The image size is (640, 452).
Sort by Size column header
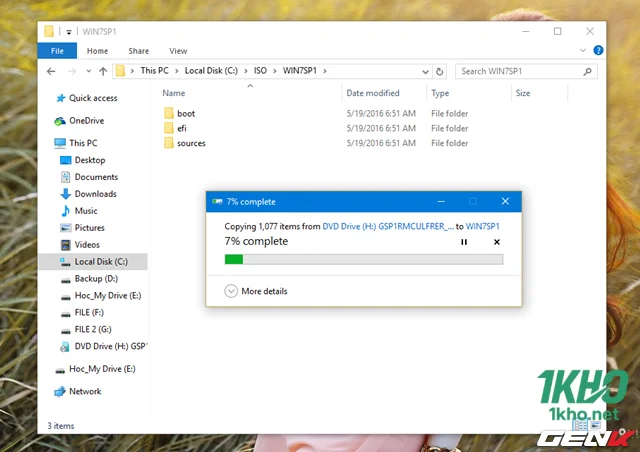pyautogui.click(x=523, y=93)
